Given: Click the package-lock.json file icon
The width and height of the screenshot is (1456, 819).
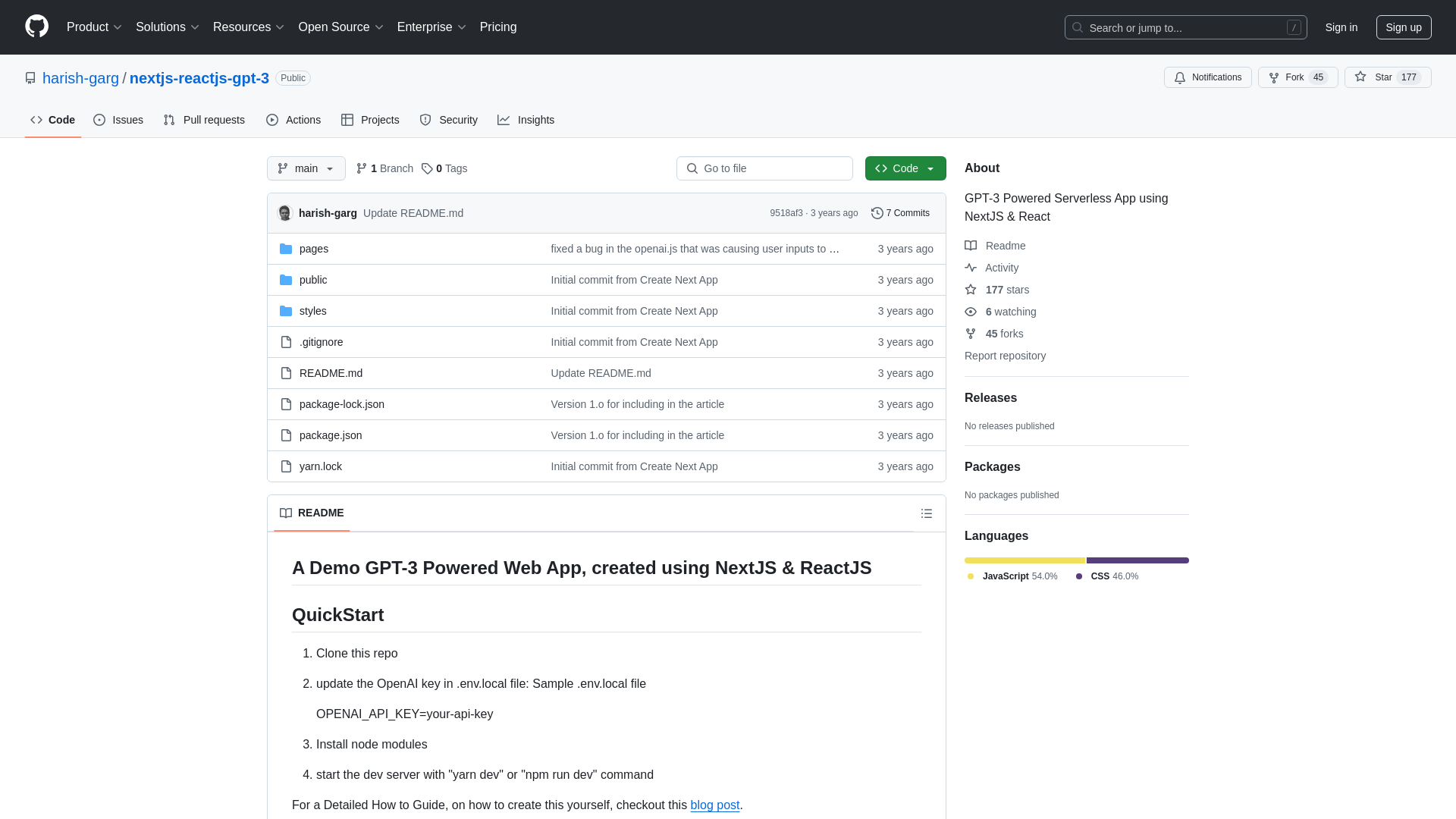Looking at the screenshot, I should [286, 404].
